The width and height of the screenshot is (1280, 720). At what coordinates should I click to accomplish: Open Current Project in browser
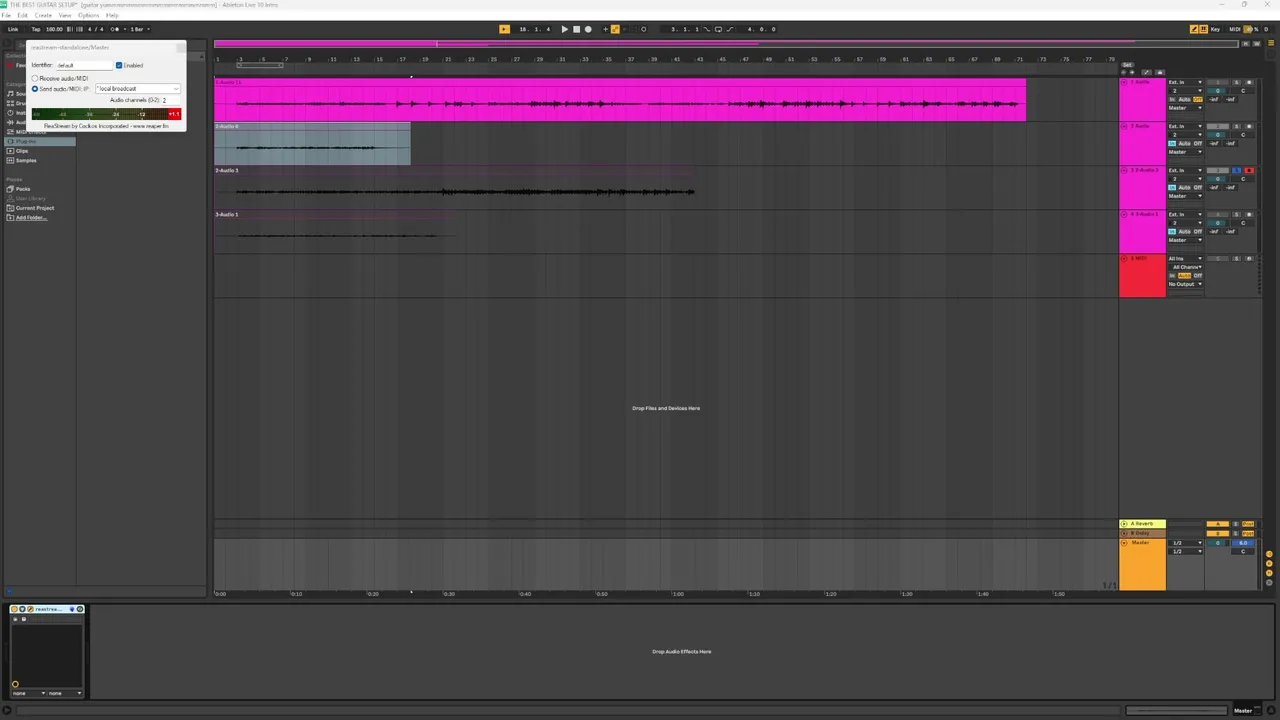[x=34, y=208]
